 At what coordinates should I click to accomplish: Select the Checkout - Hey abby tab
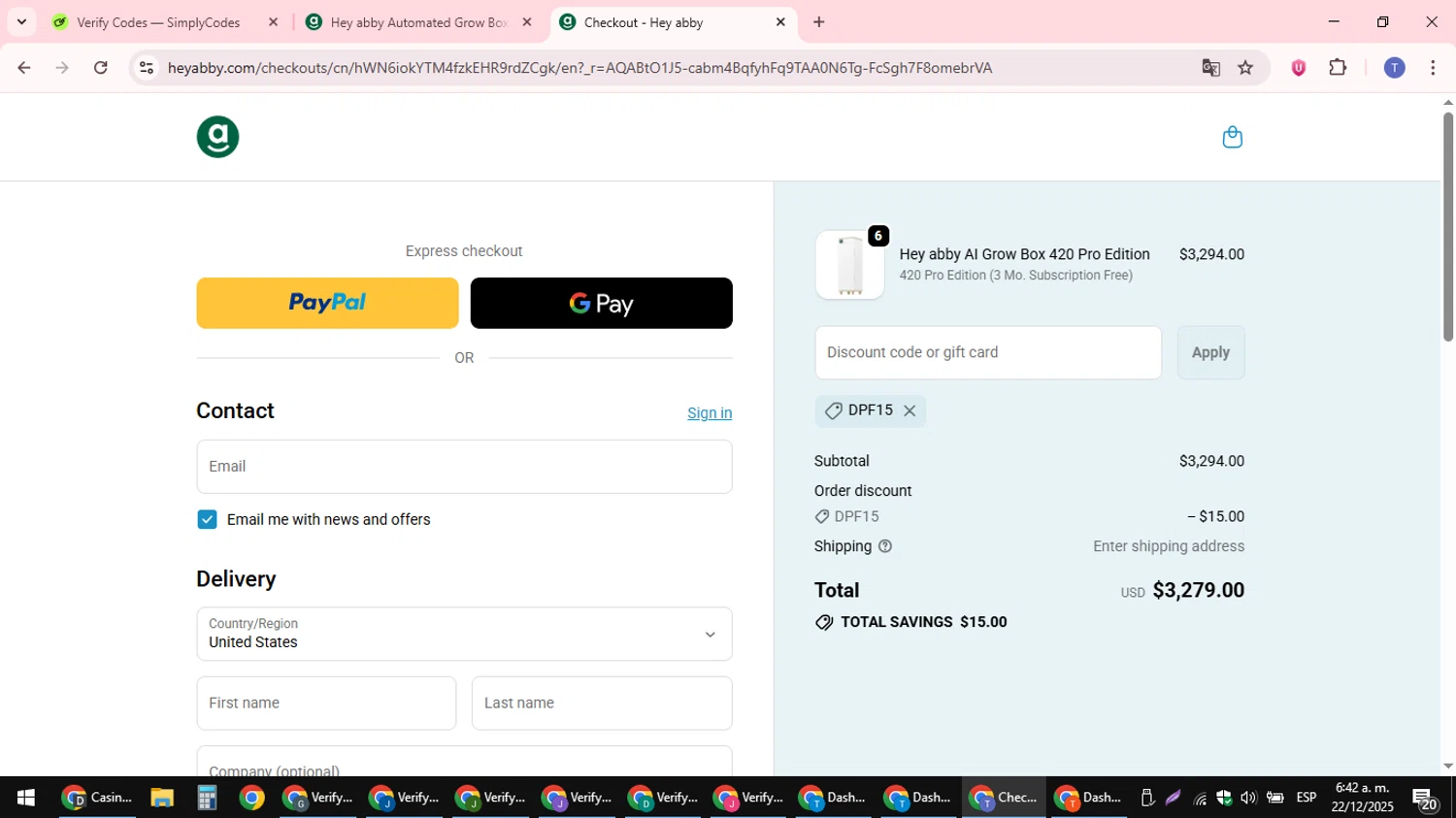pos(674,22)
